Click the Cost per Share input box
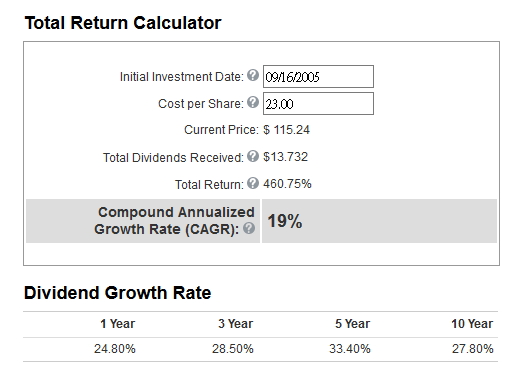Viewport: 511px width, 371px height. 318,104
